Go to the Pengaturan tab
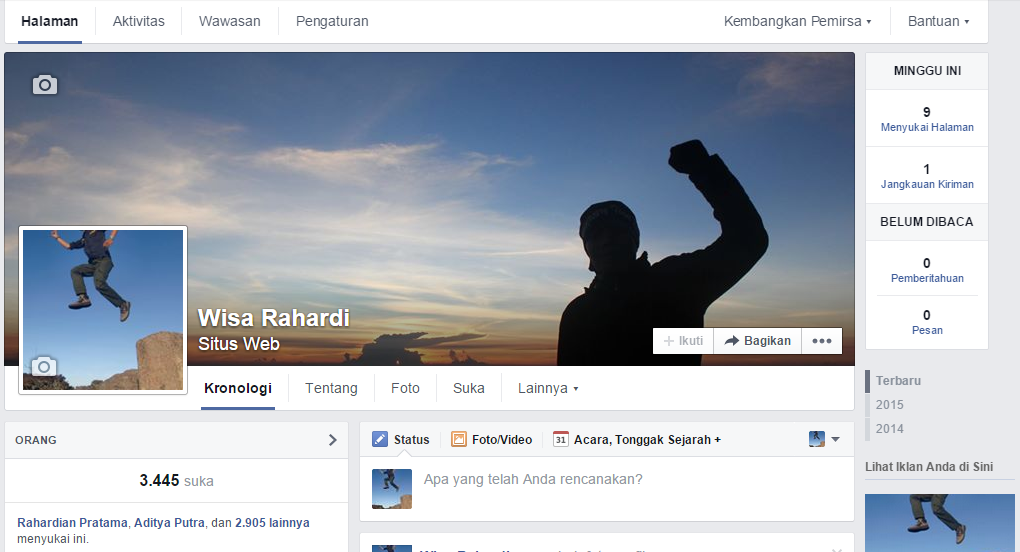 pyautogui.click(x=332, y=21)
